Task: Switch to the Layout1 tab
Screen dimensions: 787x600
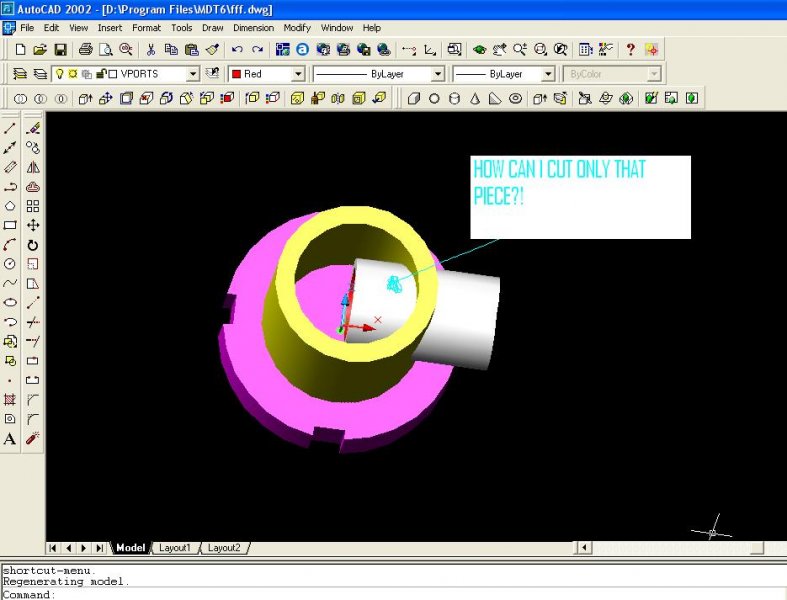Action: [x=174, y=548]
